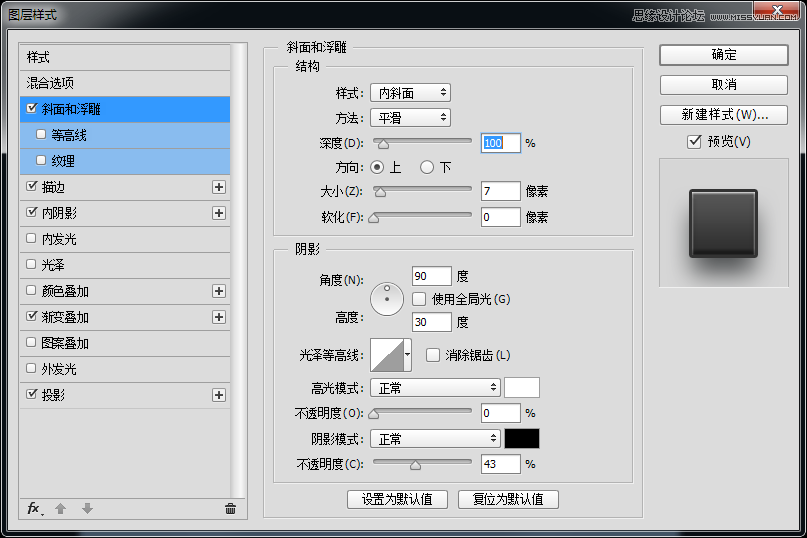Viewport: 807px width, 538px height.
Task: Add another 颜色叠加 effect with plus icon
Action: pos(219,291)
